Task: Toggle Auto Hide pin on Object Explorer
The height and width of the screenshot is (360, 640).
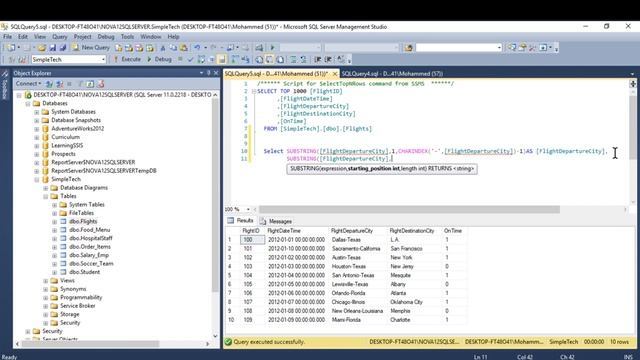Action: [x=209, y=73]
